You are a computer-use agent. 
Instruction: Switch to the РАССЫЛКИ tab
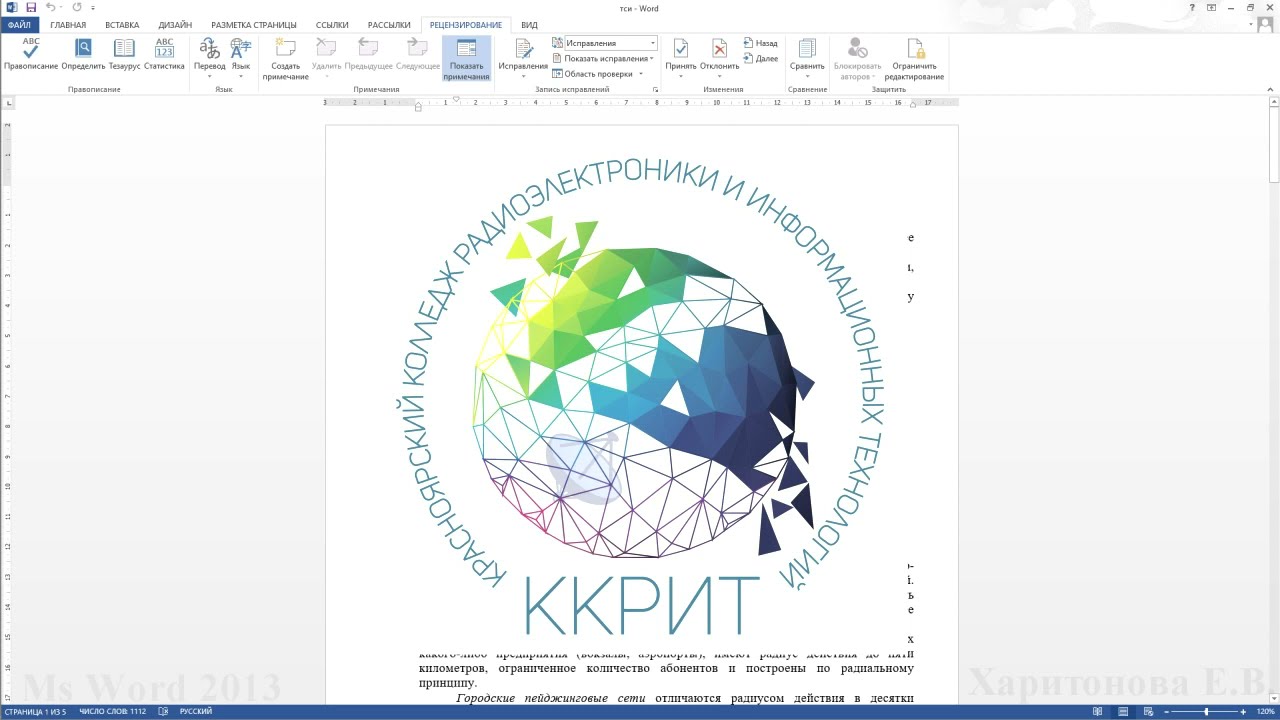tap(389, 24)
